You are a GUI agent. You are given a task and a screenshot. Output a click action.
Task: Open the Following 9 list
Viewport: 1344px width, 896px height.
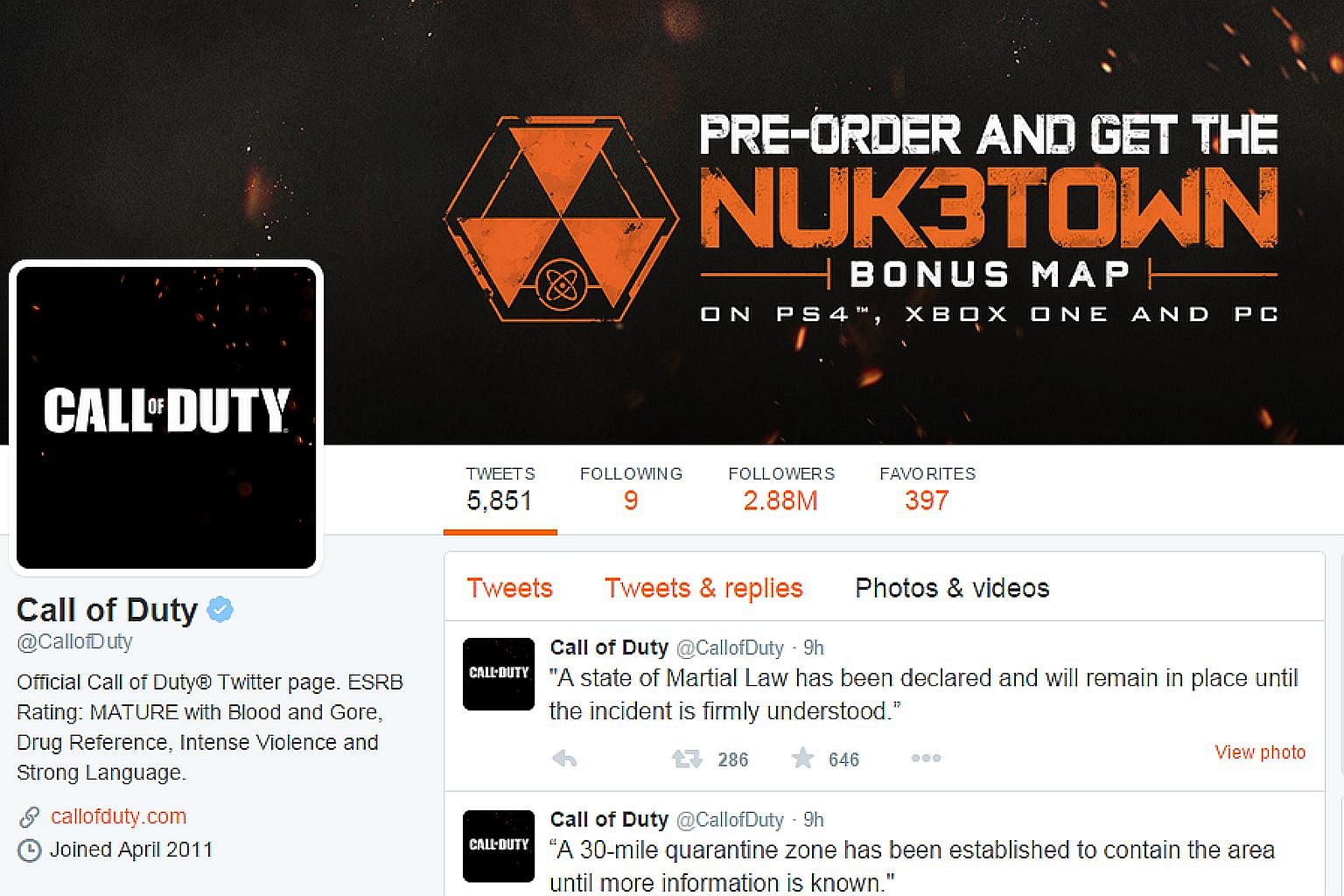(631, 488)
